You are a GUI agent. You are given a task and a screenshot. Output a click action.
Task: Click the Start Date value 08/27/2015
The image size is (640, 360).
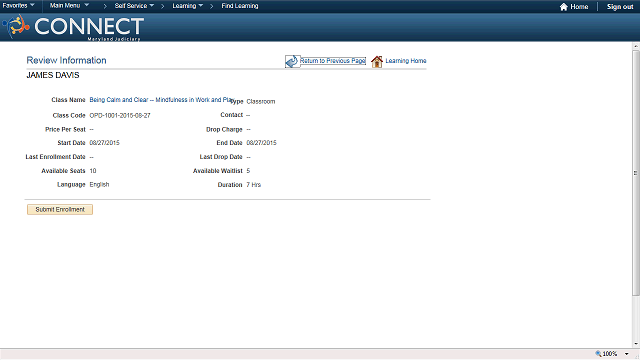104,143
